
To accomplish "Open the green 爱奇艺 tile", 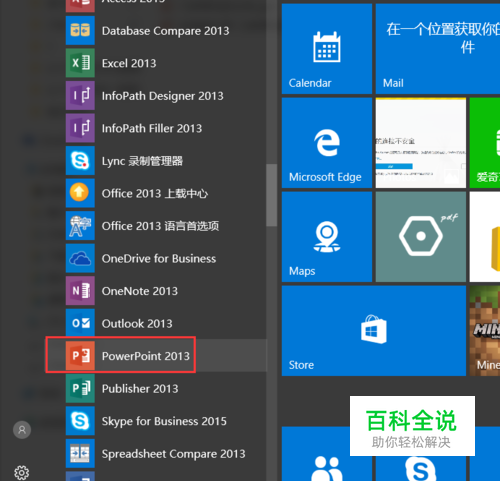I will 485,143.
